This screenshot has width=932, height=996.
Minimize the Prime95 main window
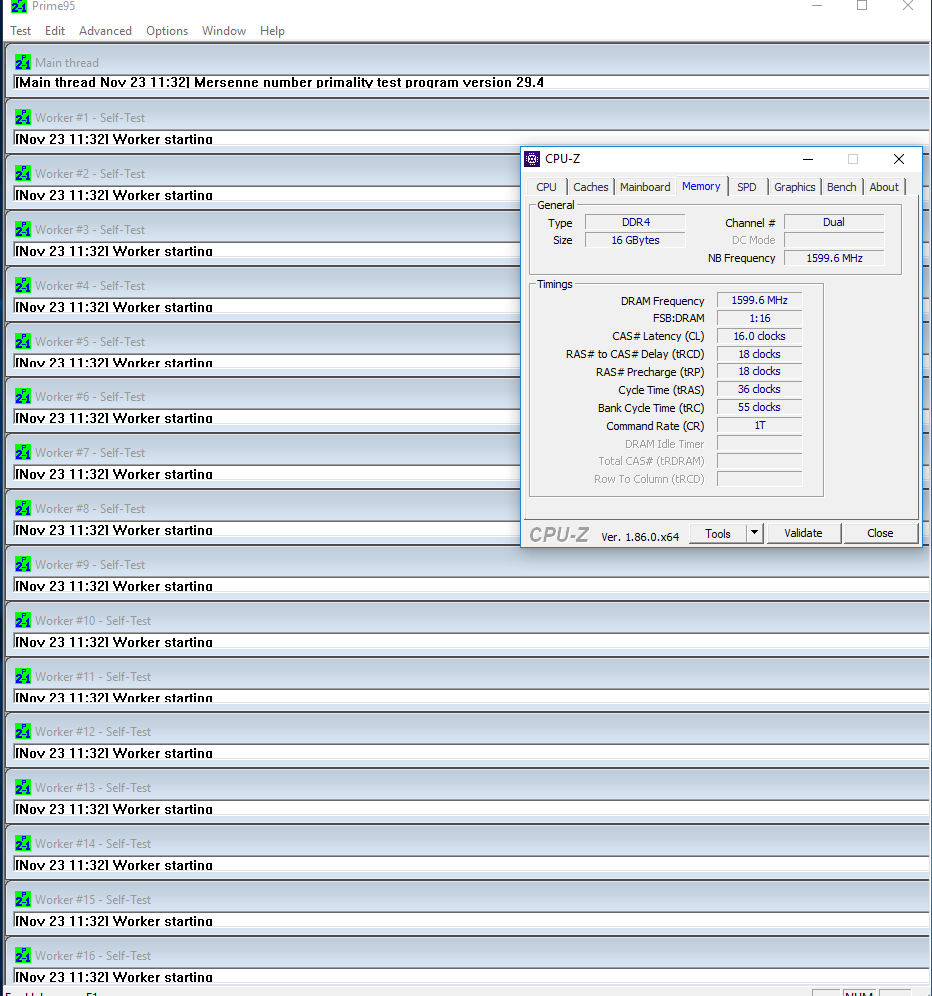pyautogui.click(x=817, y=6)
